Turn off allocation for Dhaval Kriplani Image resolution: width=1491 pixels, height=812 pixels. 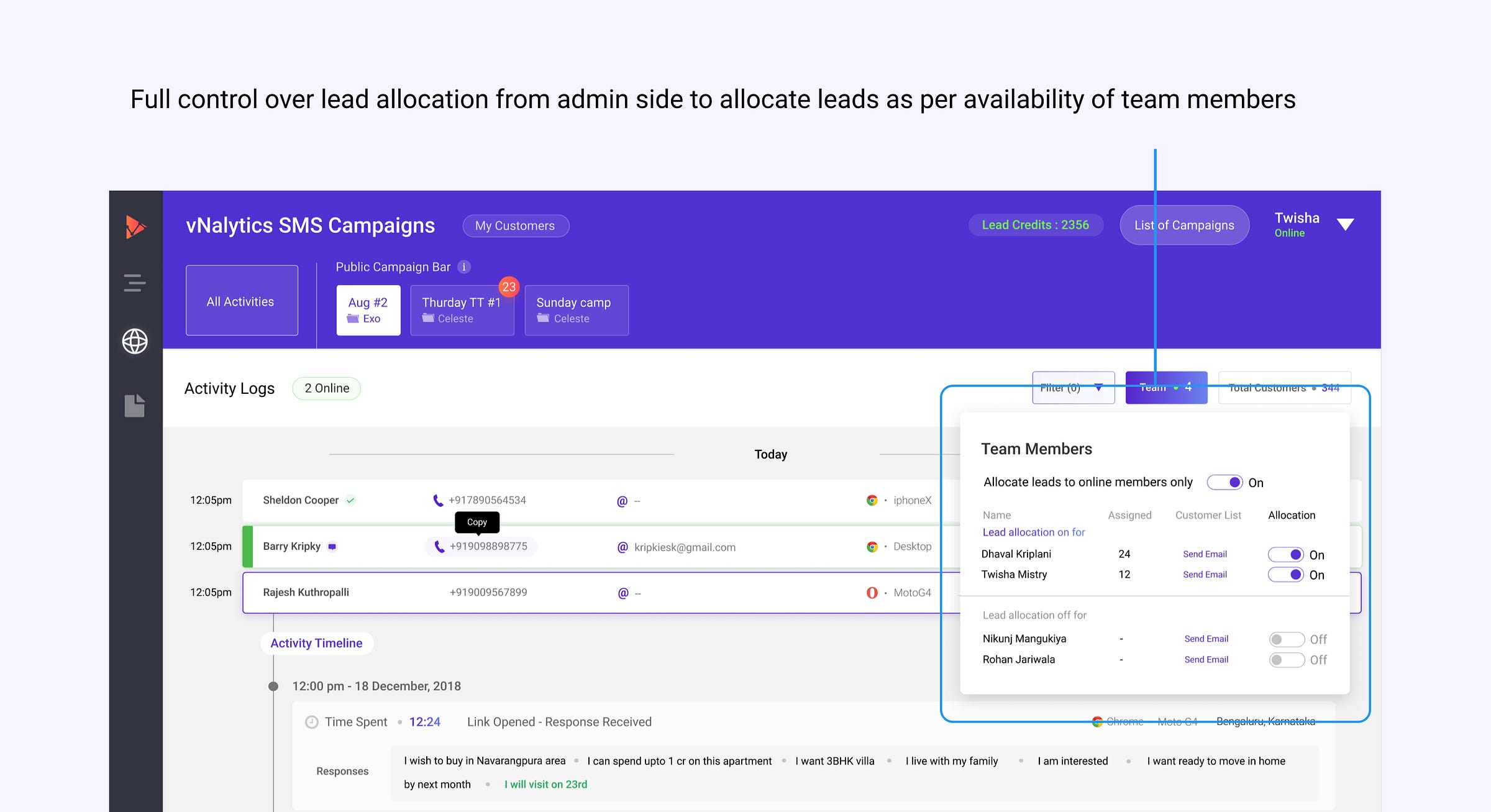pyautogui.click(x=1285, y=555)
